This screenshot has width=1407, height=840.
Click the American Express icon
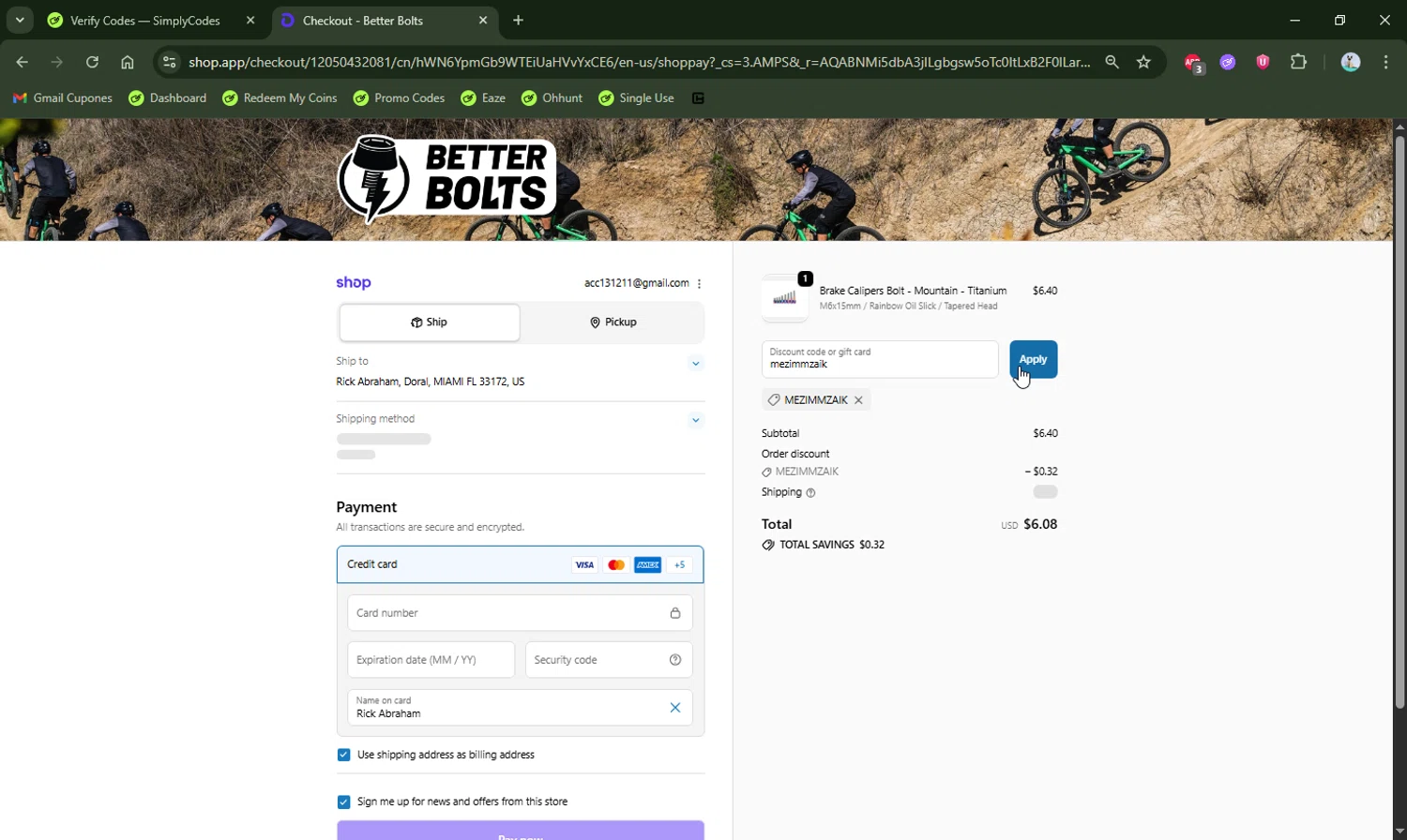coord(647,564)
